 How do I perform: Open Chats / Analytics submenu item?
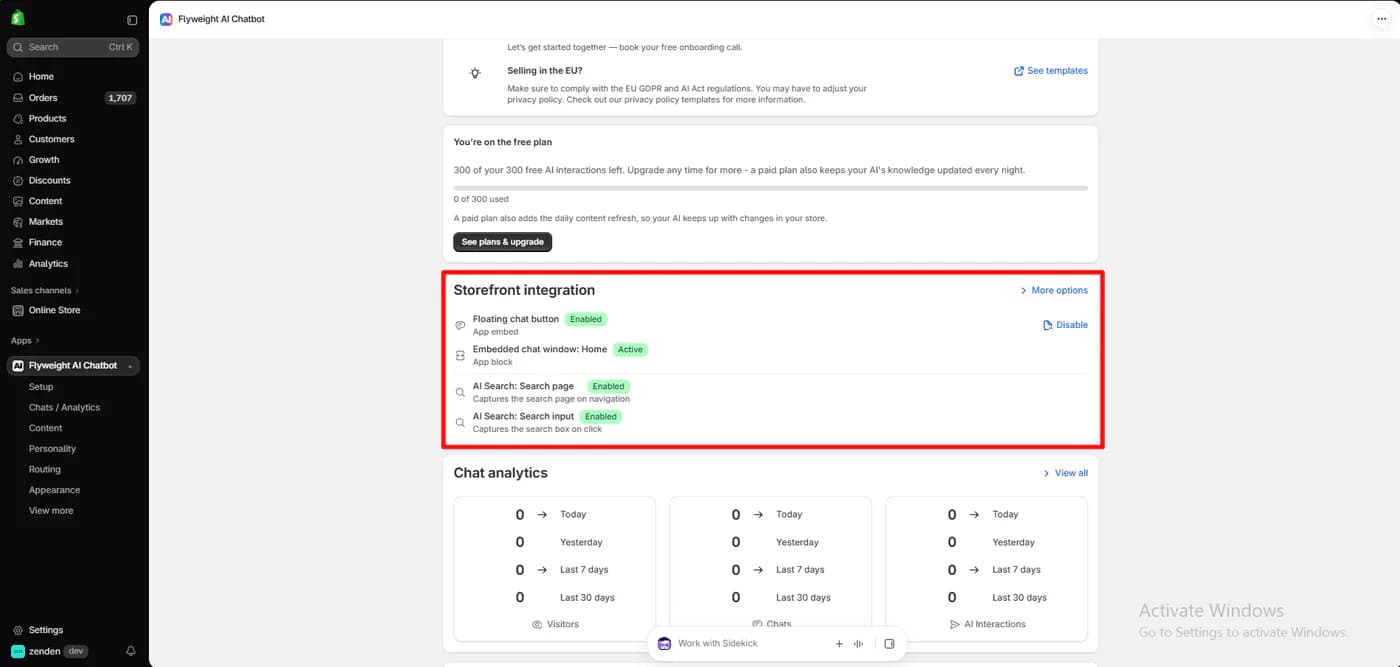click(64, 408)
